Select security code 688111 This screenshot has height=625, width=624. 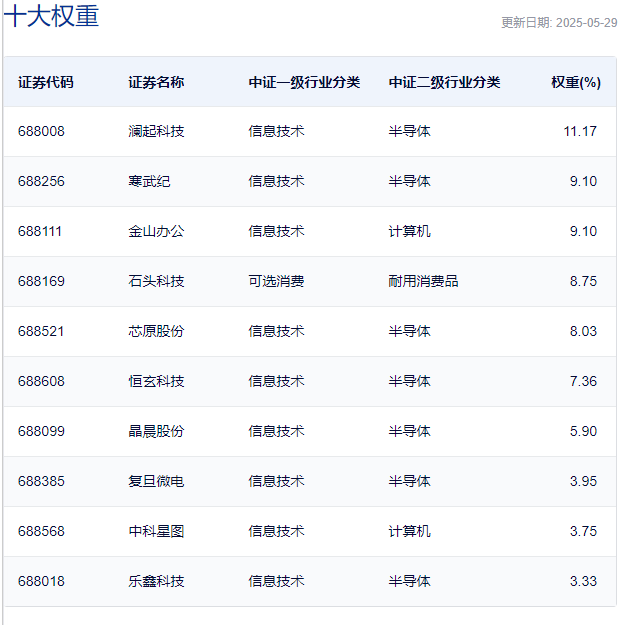(39, 231)
